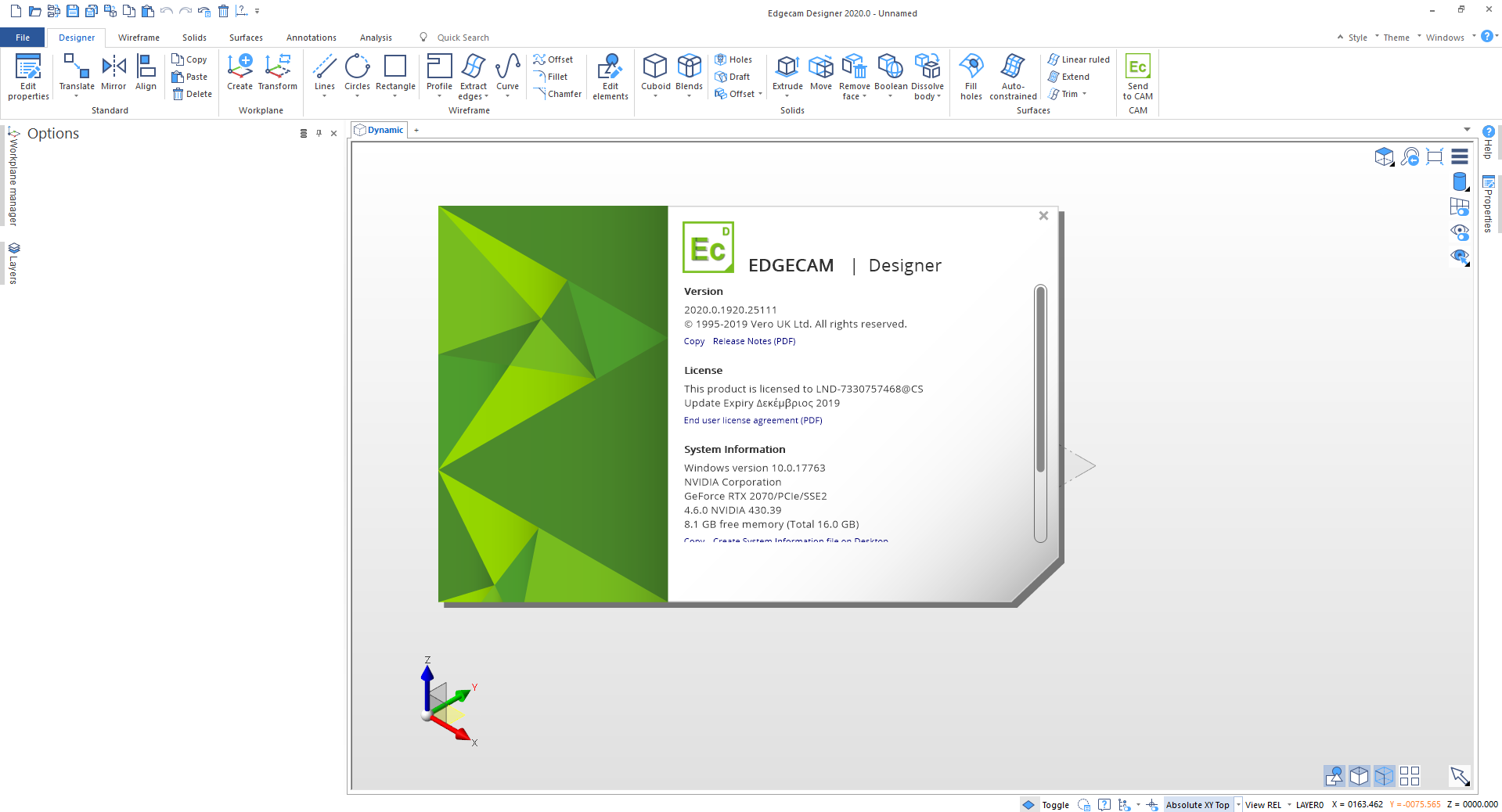
Task: Switch to the Surfaces ribbon tab
Action: click(x=246, y=37)
